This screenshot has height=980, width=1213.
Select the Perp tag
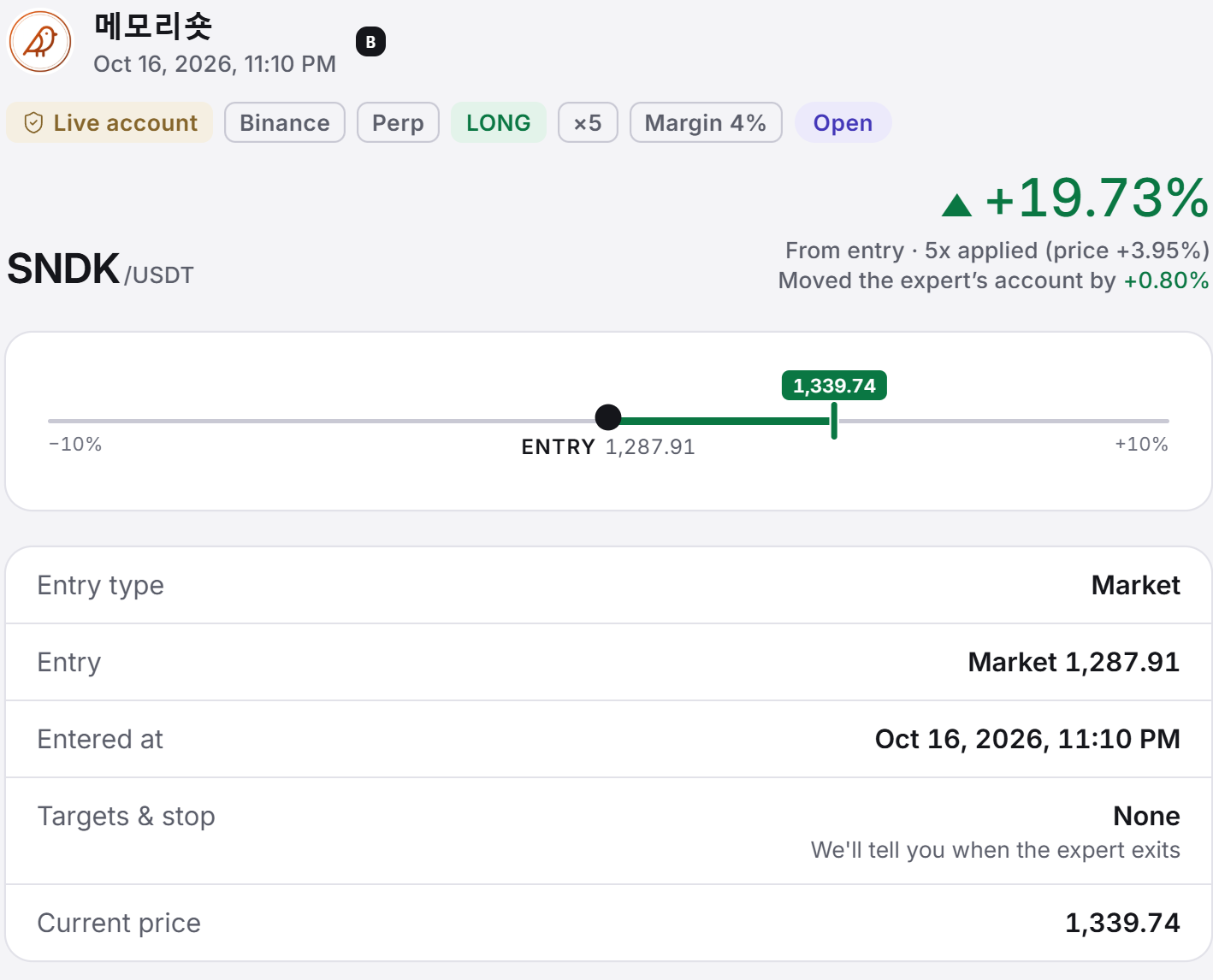pyautogui.click(x=398, y=123)
